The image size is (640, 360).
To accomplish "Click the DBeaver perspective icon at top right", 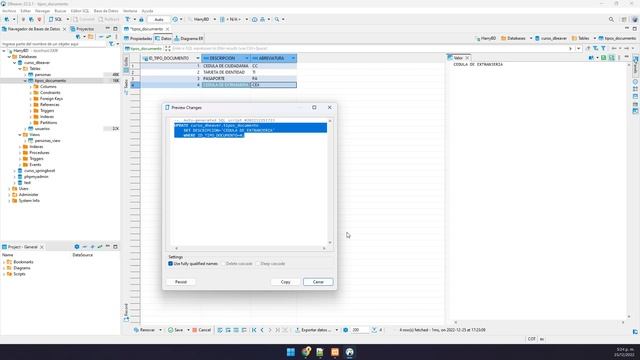I will 635,19.
